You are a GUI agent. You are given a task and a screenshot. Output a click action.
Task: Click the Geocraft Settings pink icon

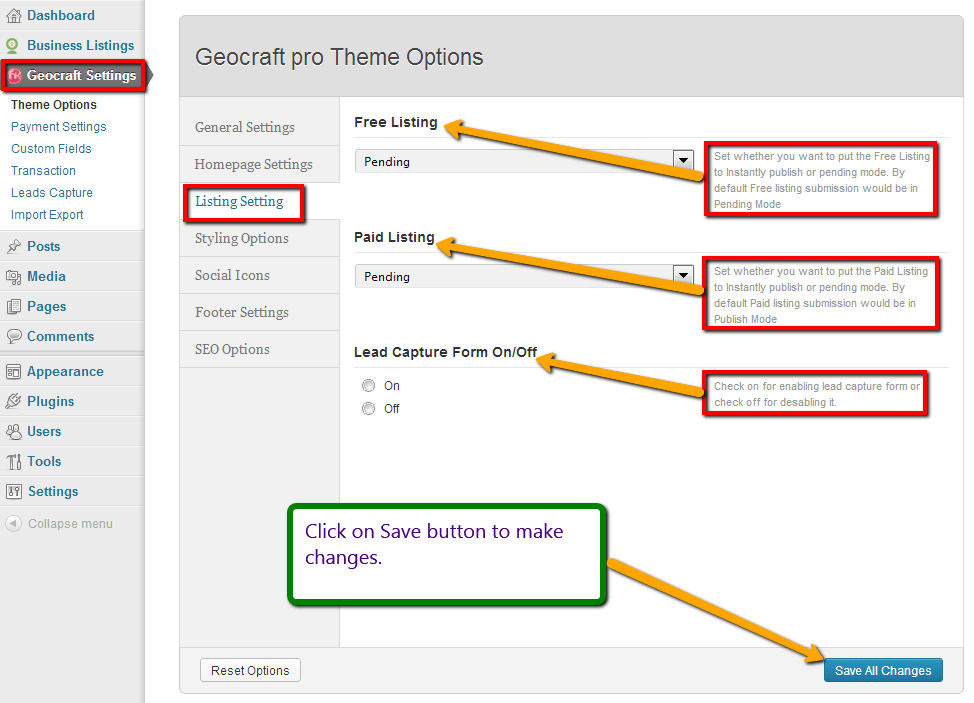tap(14, 76)
